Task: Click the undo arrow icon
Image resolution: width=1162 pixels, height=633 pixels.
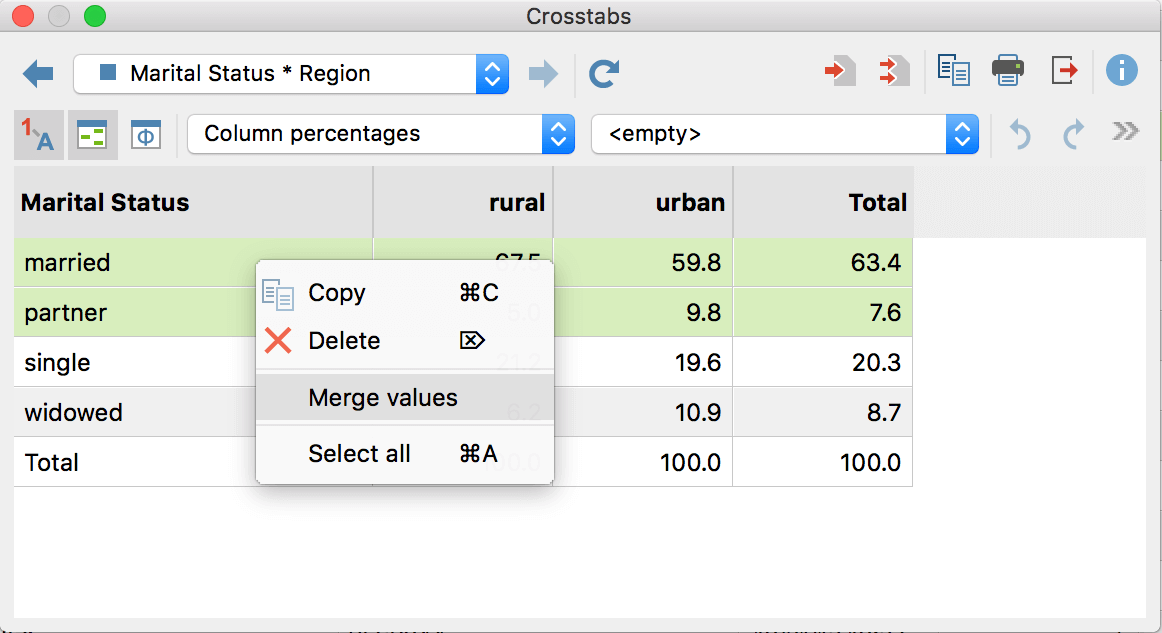Action: pyautogui.click(x=1020, y=135)
